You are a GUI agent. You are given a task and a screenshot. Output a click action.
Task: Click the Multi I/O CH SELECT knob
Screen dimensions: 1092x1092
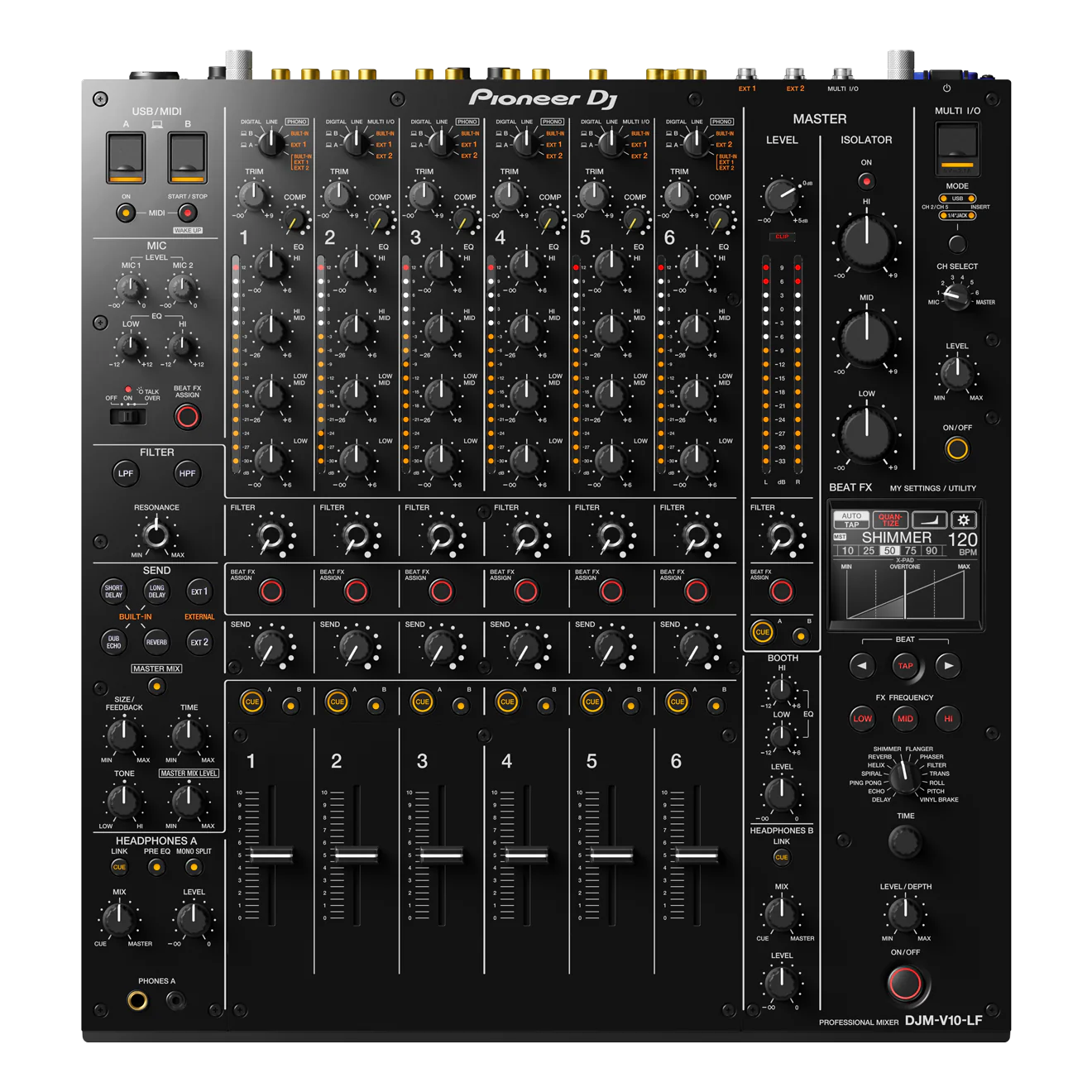tap(956, 295)
